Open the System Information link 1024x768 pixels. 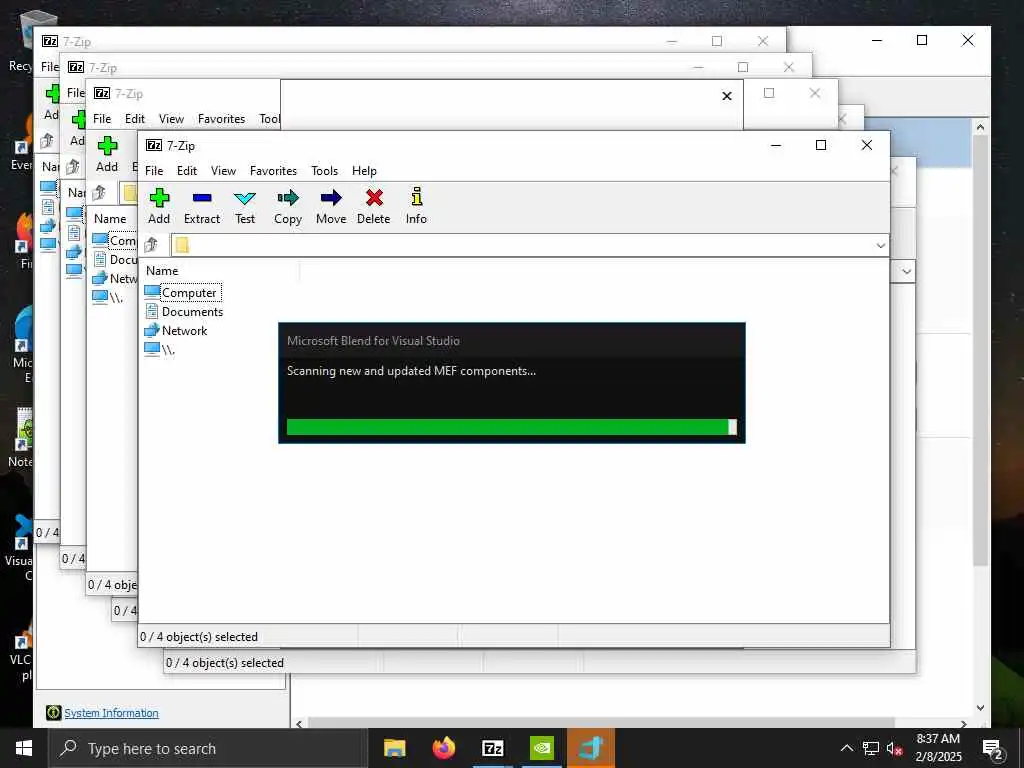(111, 713)
